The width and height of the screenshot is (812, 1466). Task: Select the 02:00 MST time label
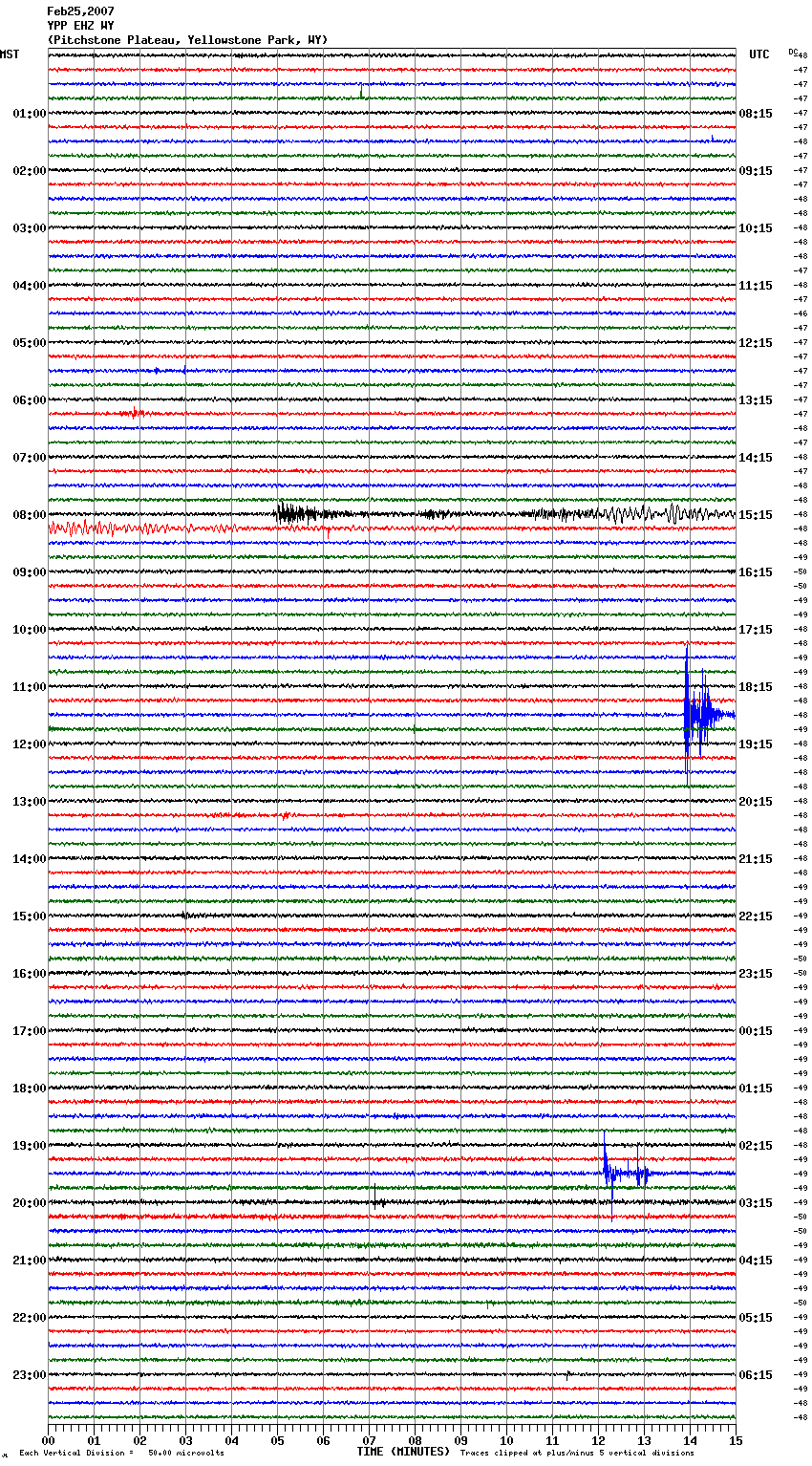pyautogui.click(x=30, y=171)
